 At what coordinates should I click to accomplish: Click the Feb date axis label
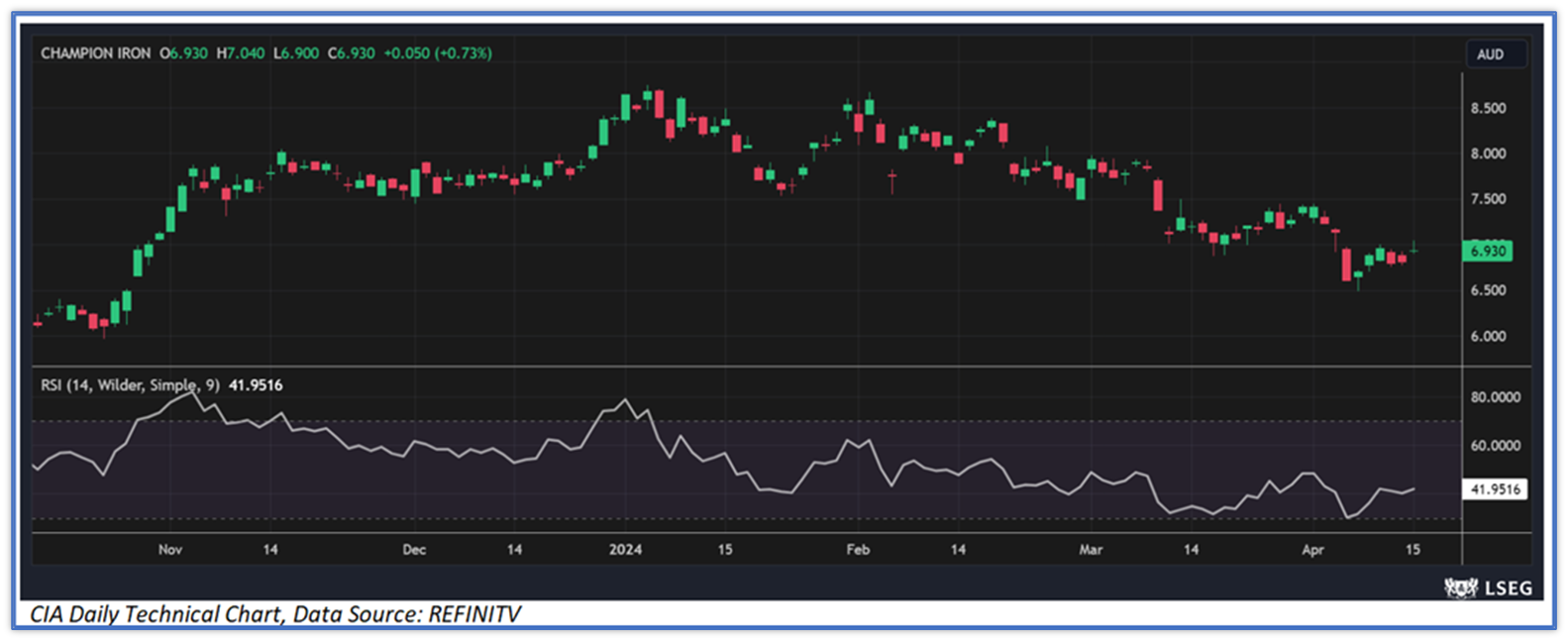[x=858, y=549]
